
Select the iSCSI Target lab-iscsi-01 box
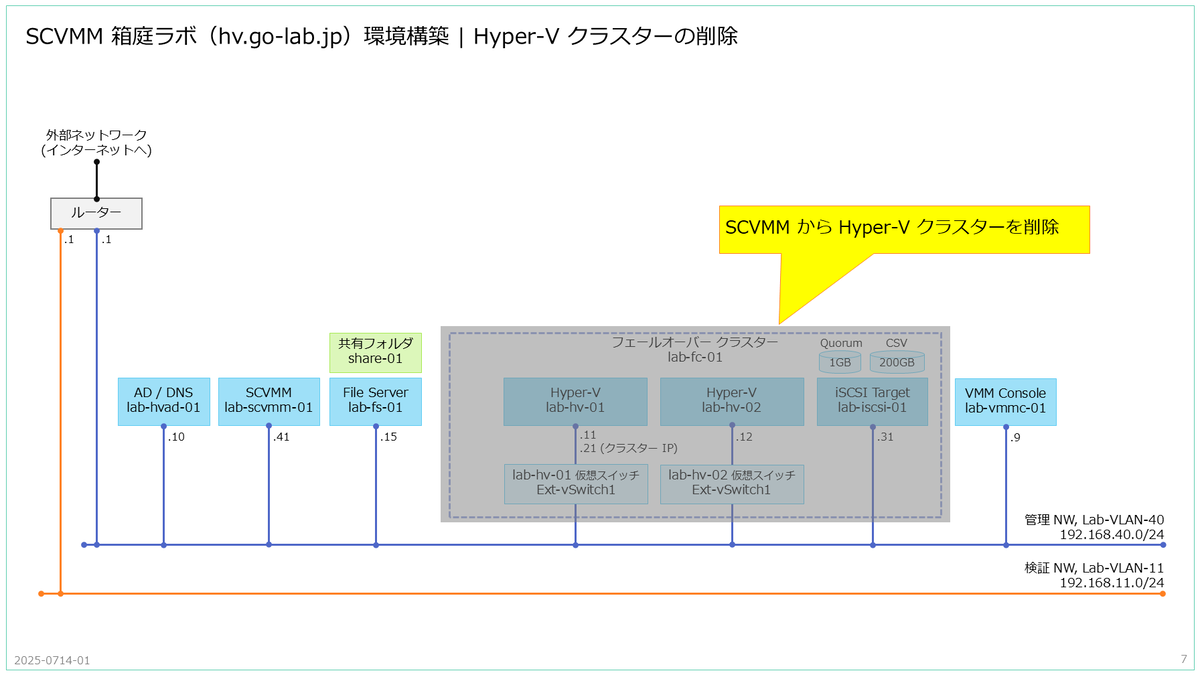tap(872, 401)
